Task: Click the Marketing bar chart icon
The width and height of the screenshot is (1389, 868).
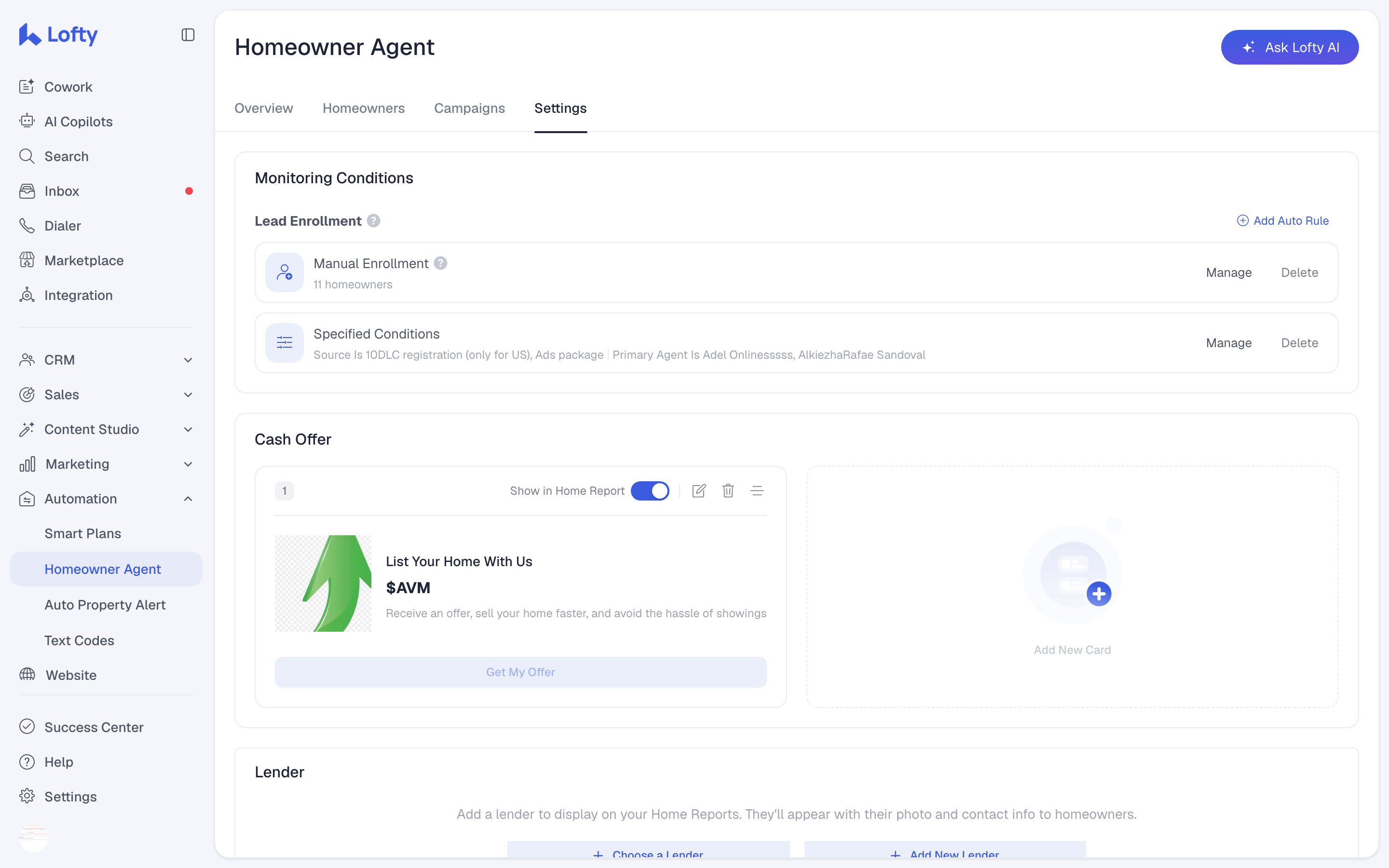Action: tap(27, 464)
